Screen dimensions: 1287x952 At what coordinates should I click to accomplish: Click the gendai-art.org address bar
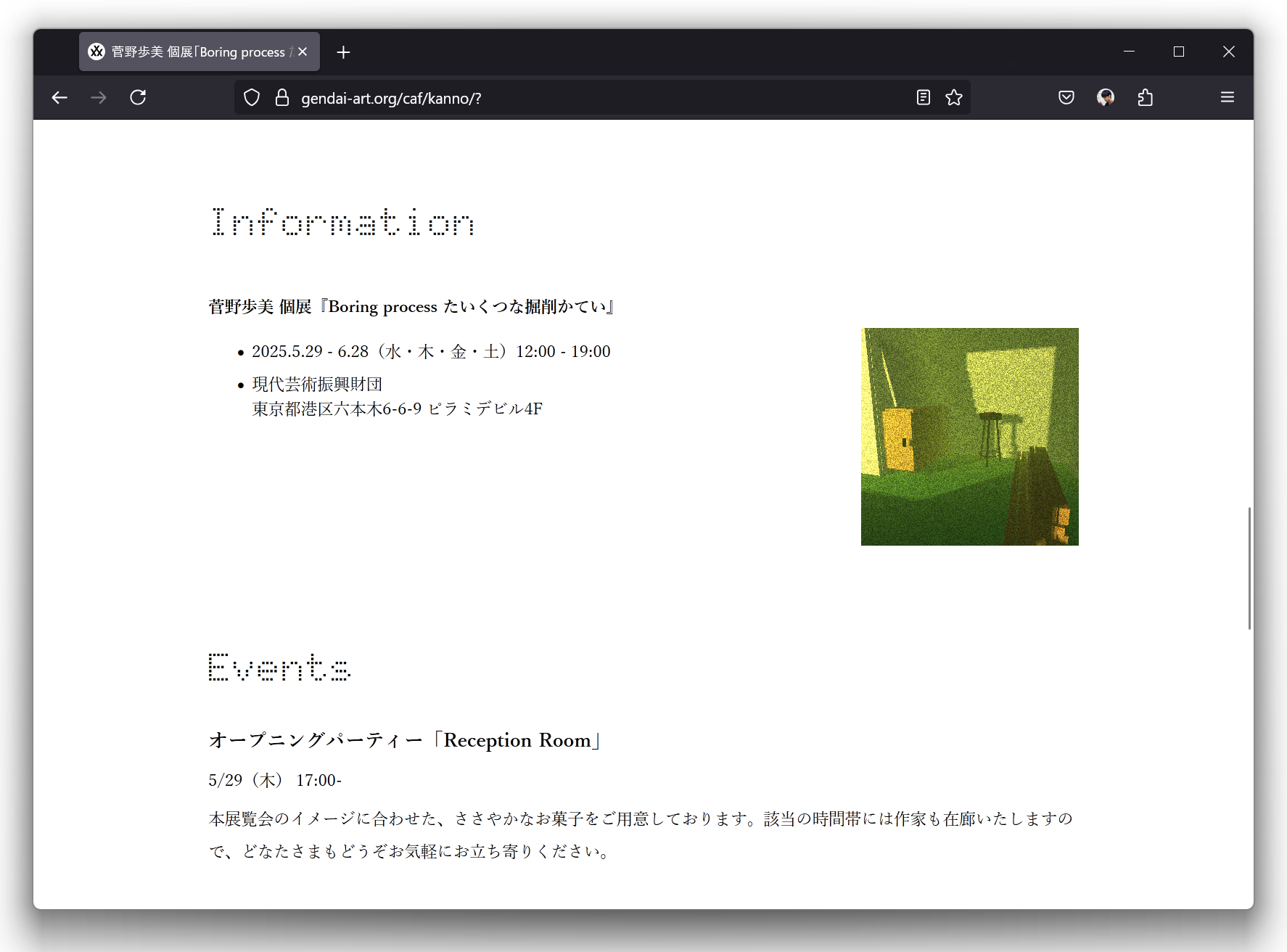[580, 98]
